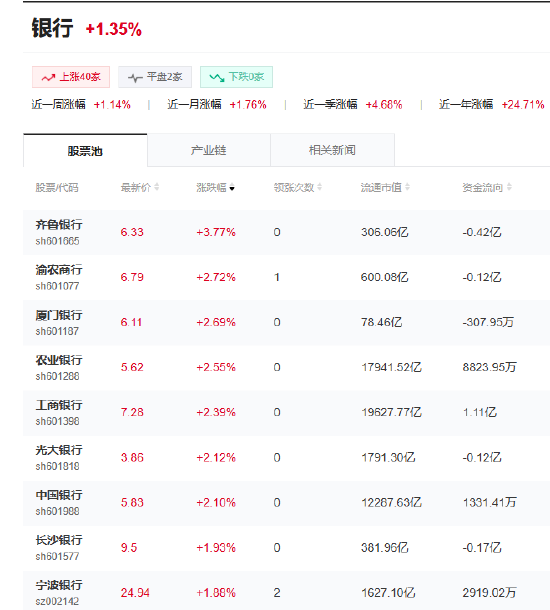Switch to the 相关新闻 tab
This screenshot has height=610, width=550.
tap(333, 150)
